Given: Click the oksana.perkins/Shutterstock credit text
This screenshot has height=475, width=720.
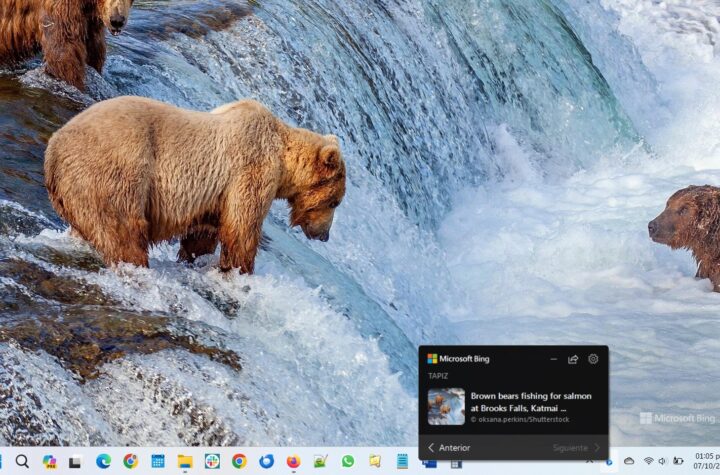Looking at the screenshot, I should coord(520,419).
